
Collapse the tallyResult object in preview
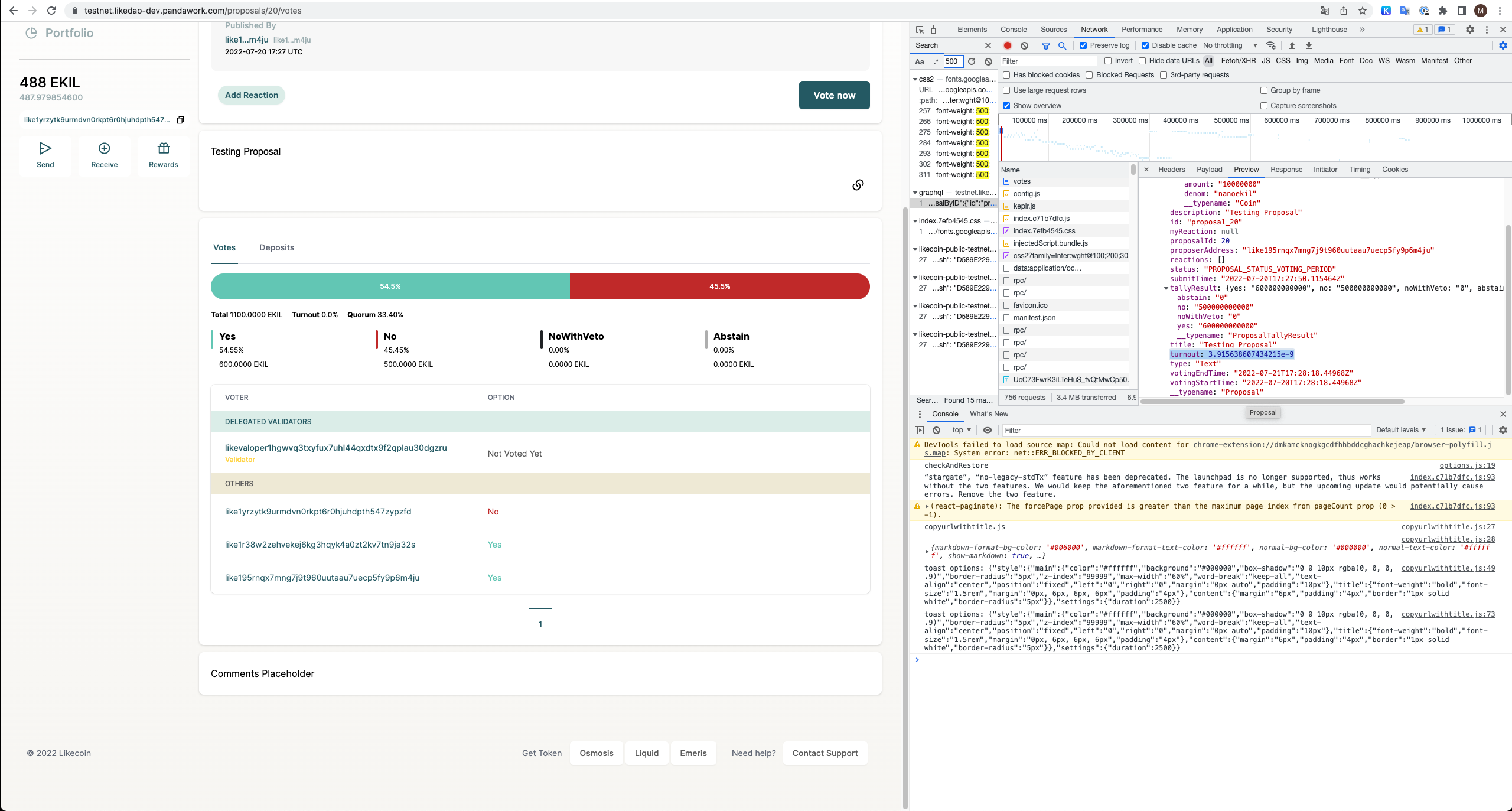[1166, 288]
